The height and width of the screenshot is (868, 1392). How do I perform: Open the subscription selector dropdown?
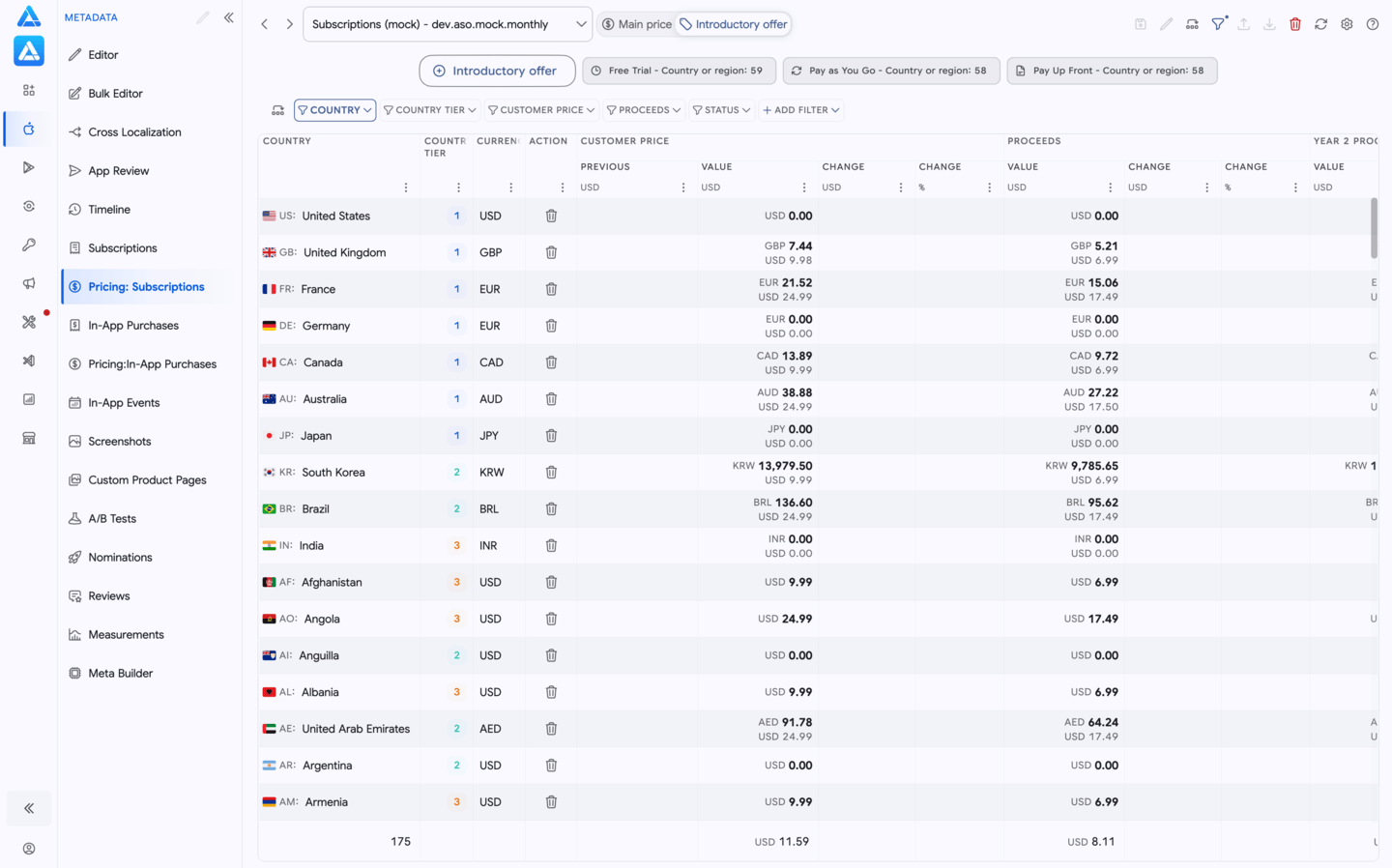[448, 24]
